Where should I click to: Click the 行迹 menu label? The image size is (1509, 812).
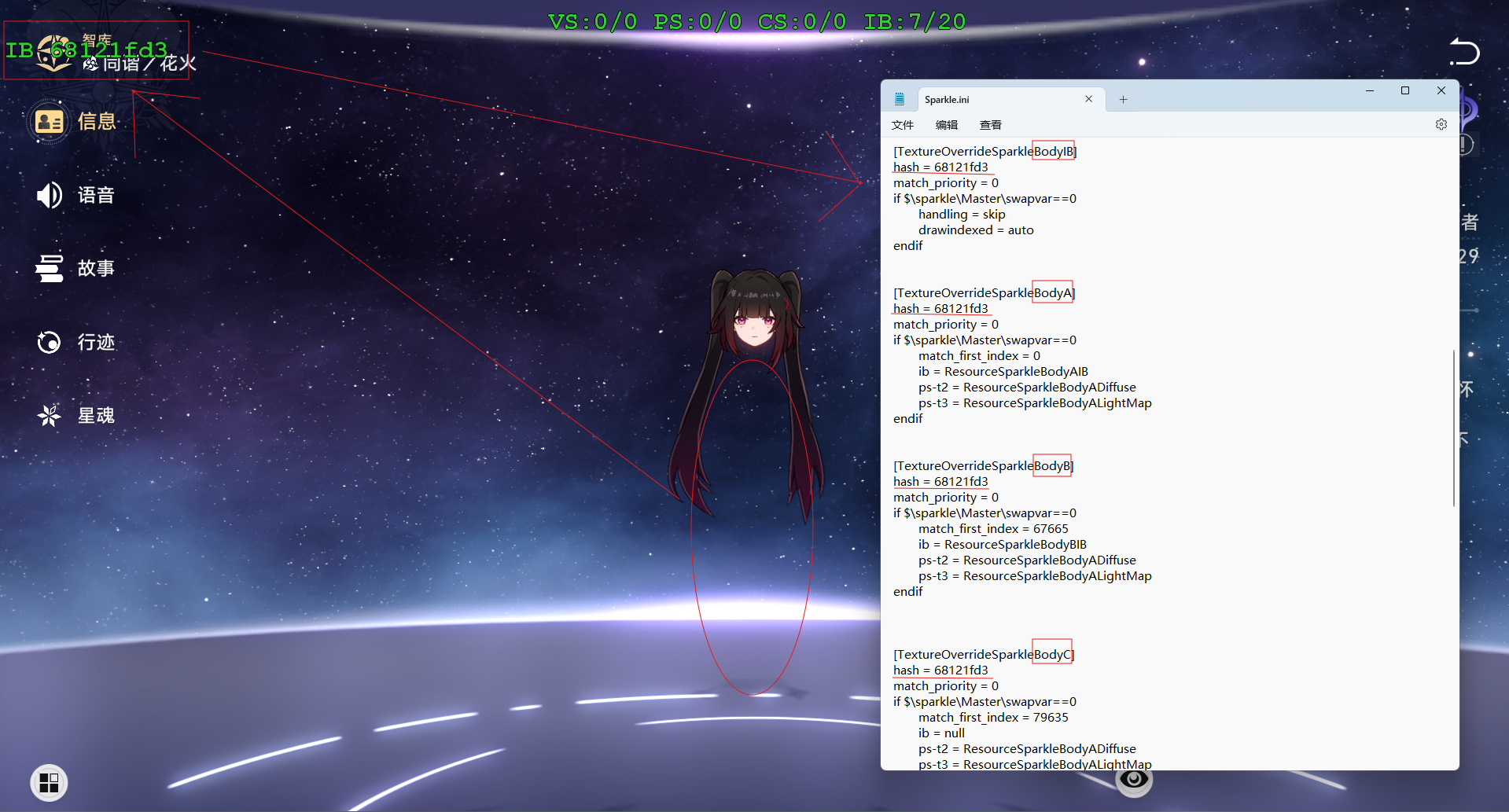[97, 342]
